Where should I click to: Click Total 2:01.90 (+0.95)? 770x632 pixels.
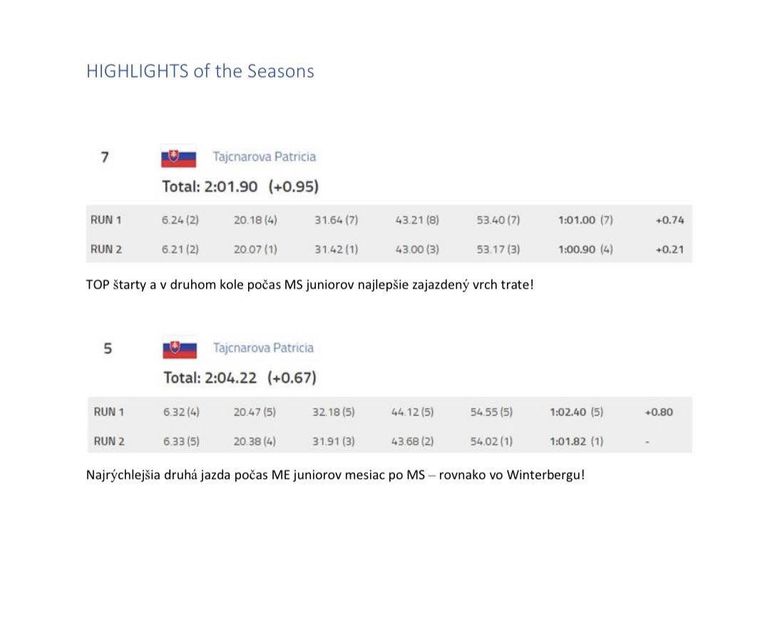[241, 187]
